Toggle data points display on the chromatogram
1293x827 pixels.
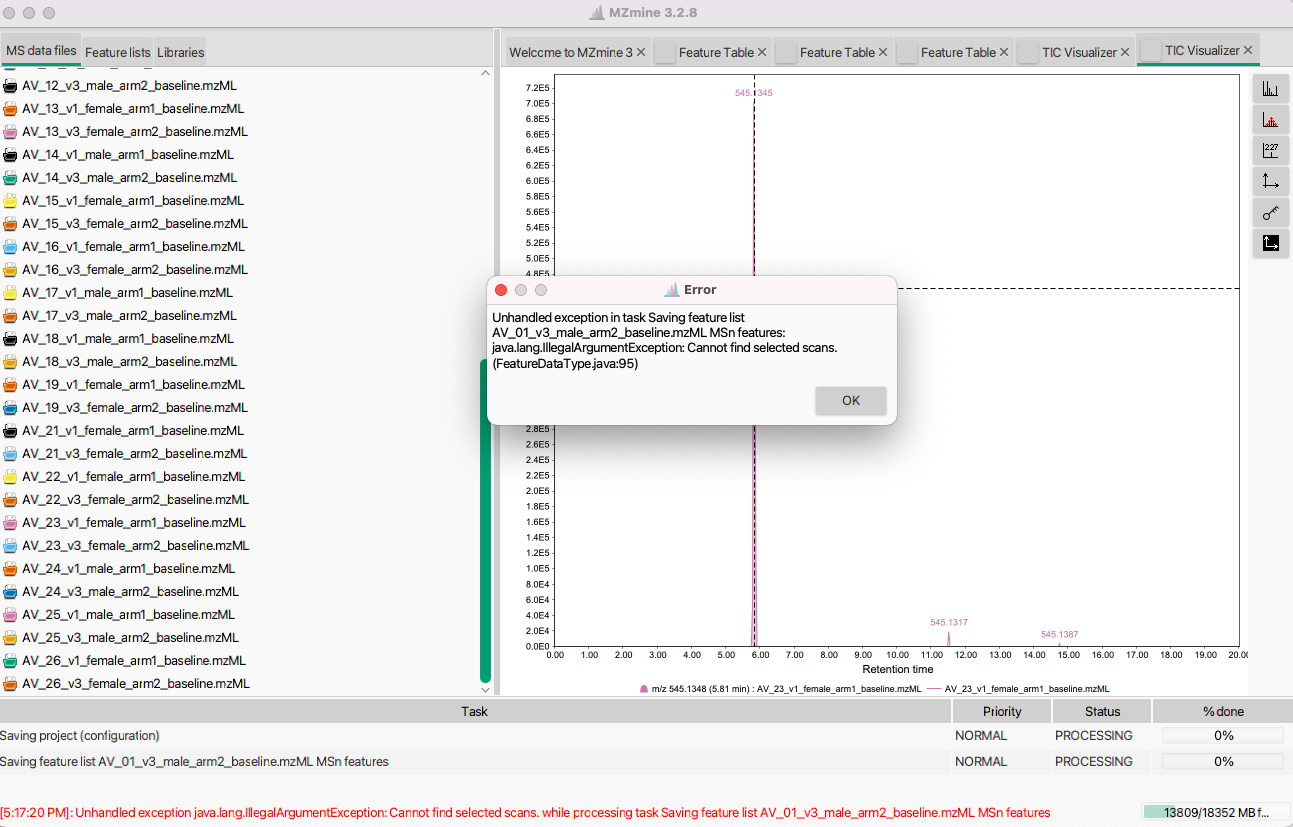click(1270, 119)
